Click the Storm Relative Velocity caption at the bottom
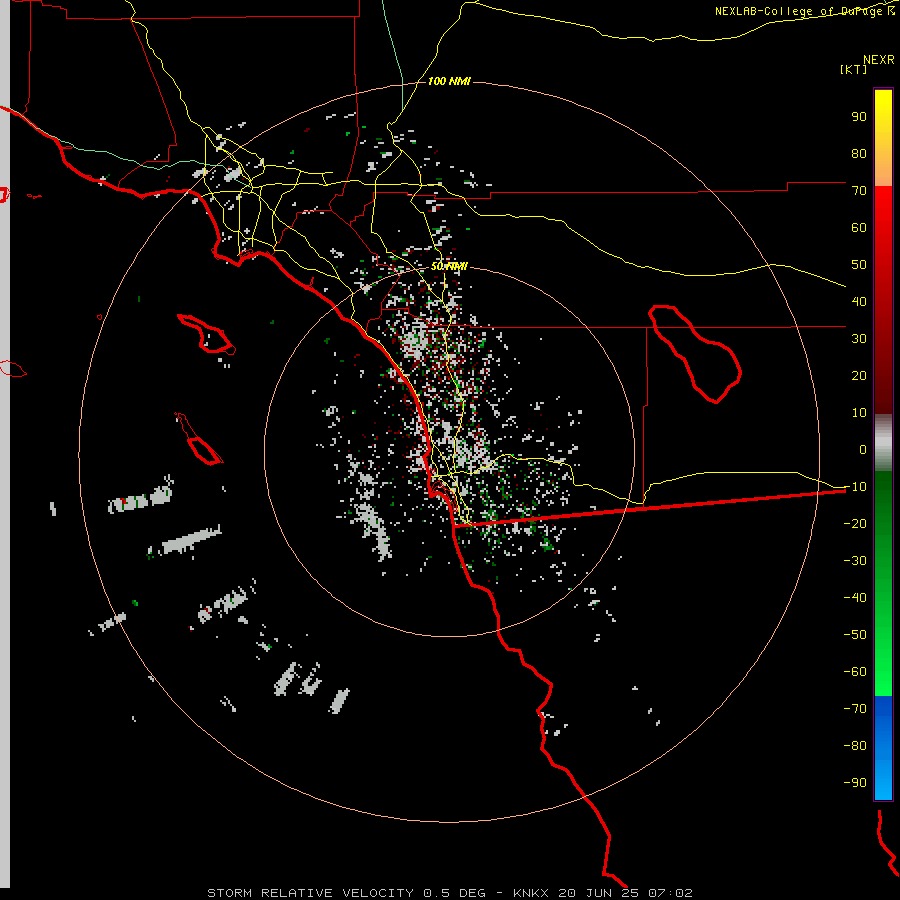 tap(449, 893)
